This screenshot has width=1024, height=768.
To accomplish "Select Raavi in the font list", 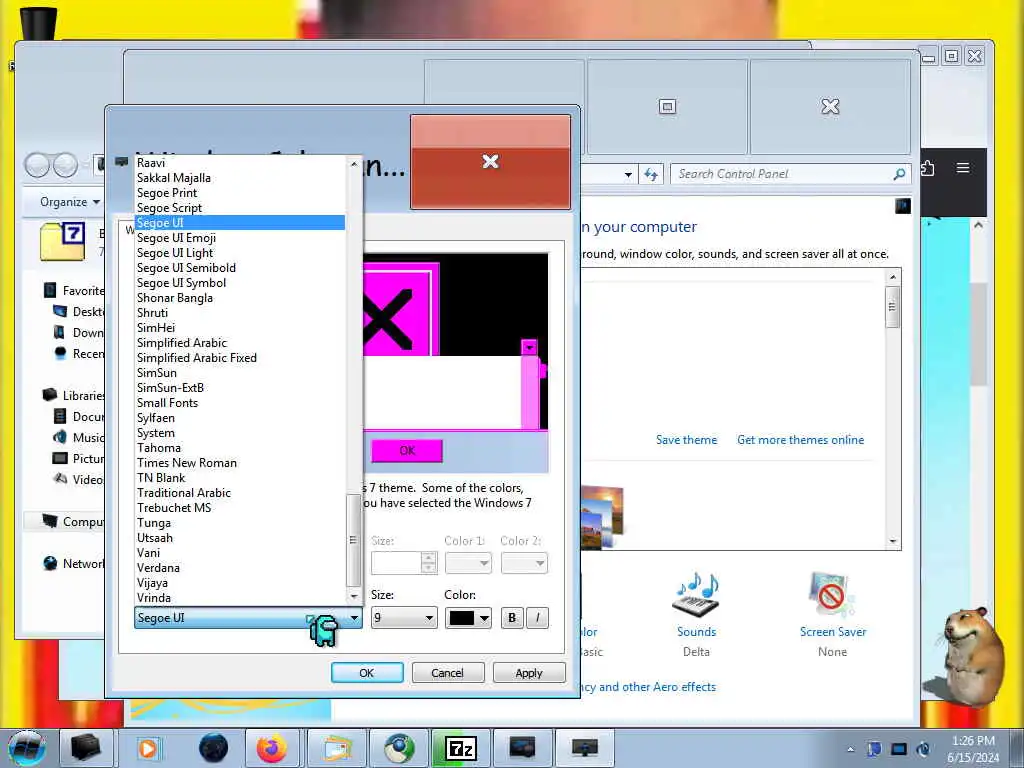I will (240, 163).
